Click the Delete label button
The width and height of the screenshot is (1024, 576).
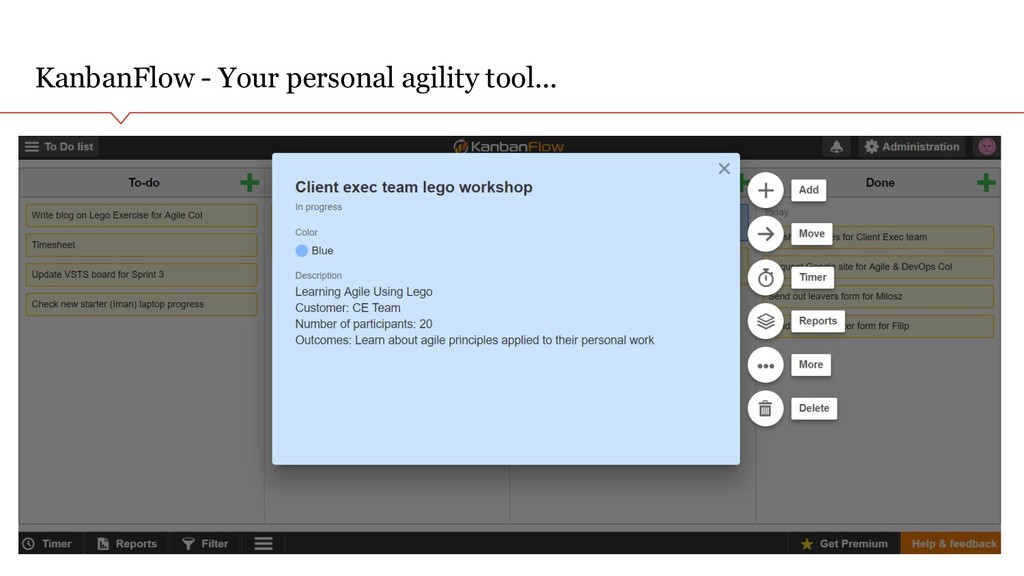[814, 409]
